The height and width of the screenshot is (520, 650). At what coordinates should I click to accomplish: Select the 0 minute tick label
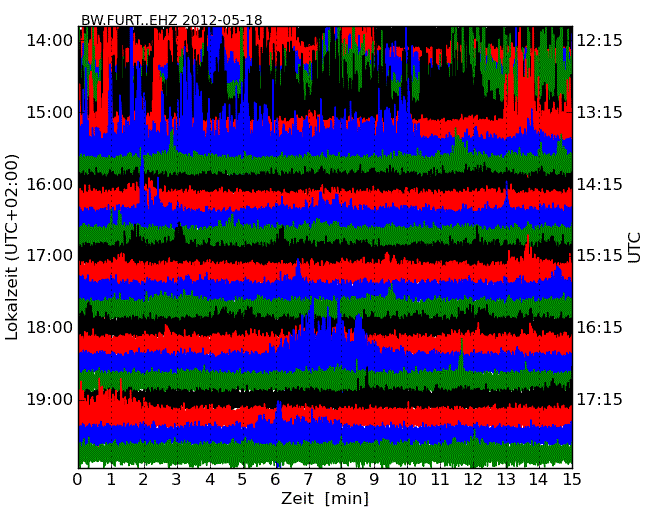pos(78,480)
